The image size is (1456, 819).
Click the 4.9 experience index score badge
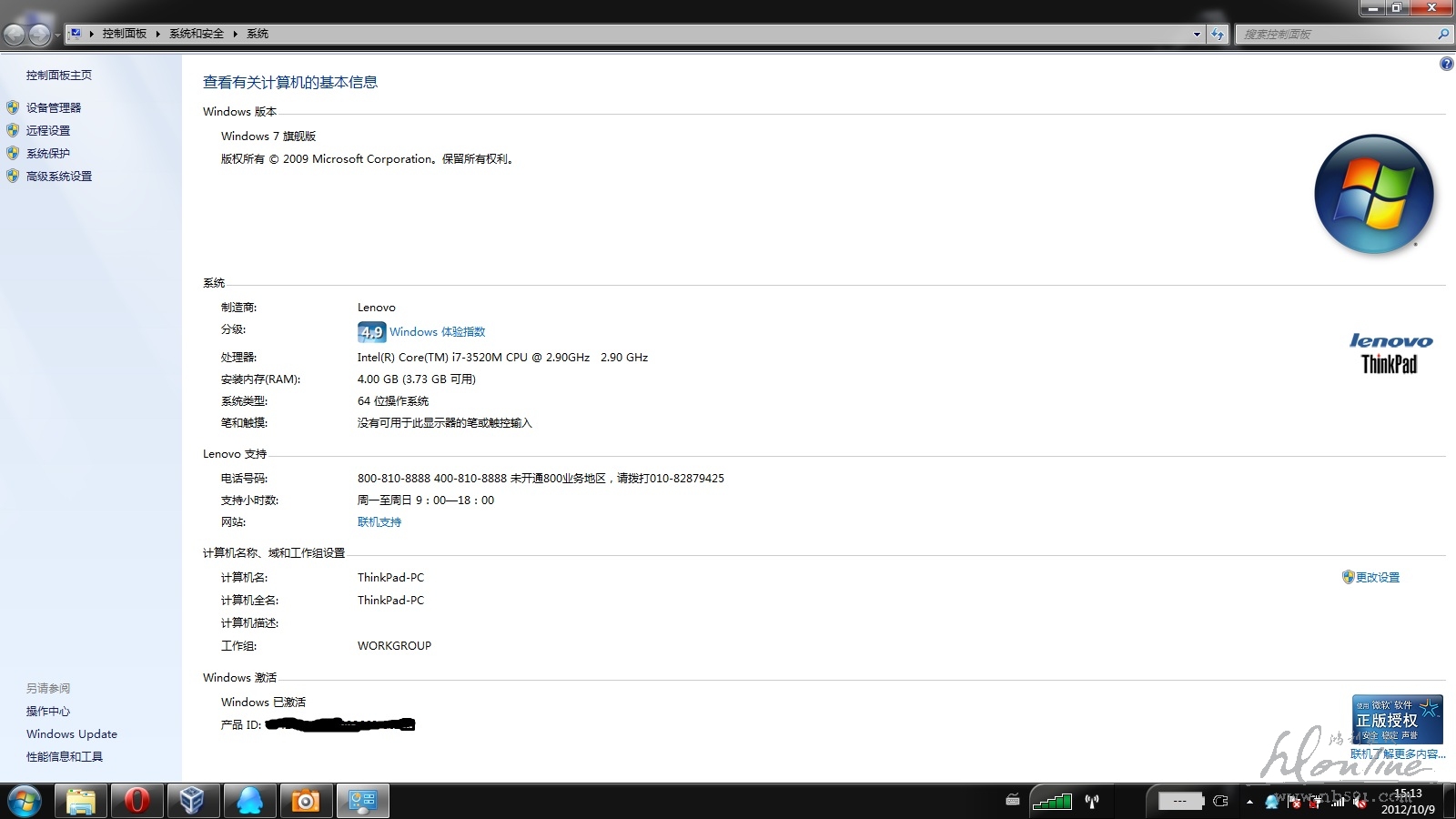(371, 332)
